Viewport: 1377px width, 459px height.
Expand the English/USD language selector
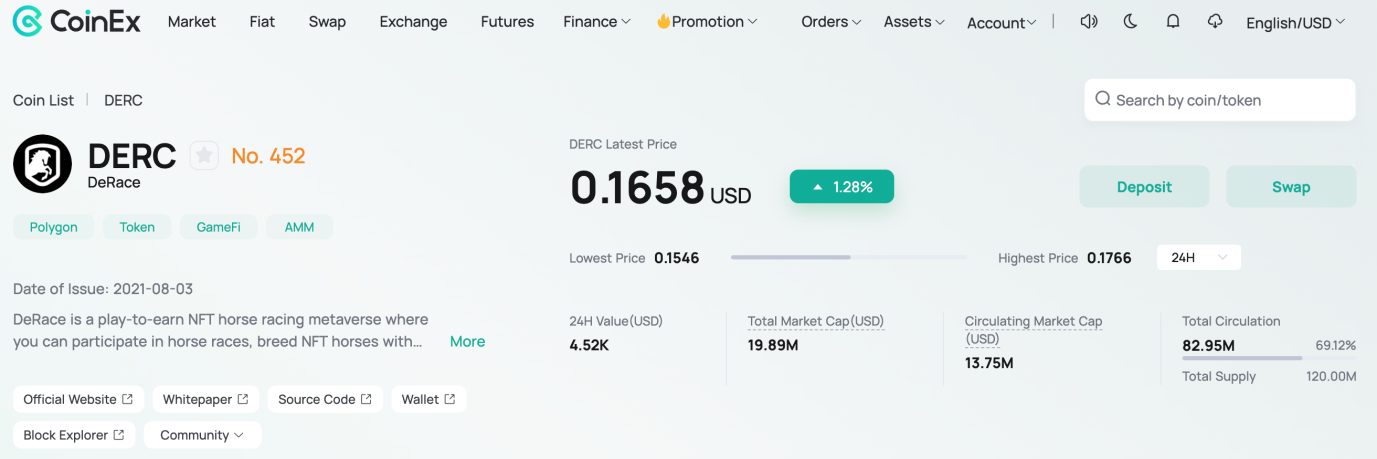[x=1296, y=22]
